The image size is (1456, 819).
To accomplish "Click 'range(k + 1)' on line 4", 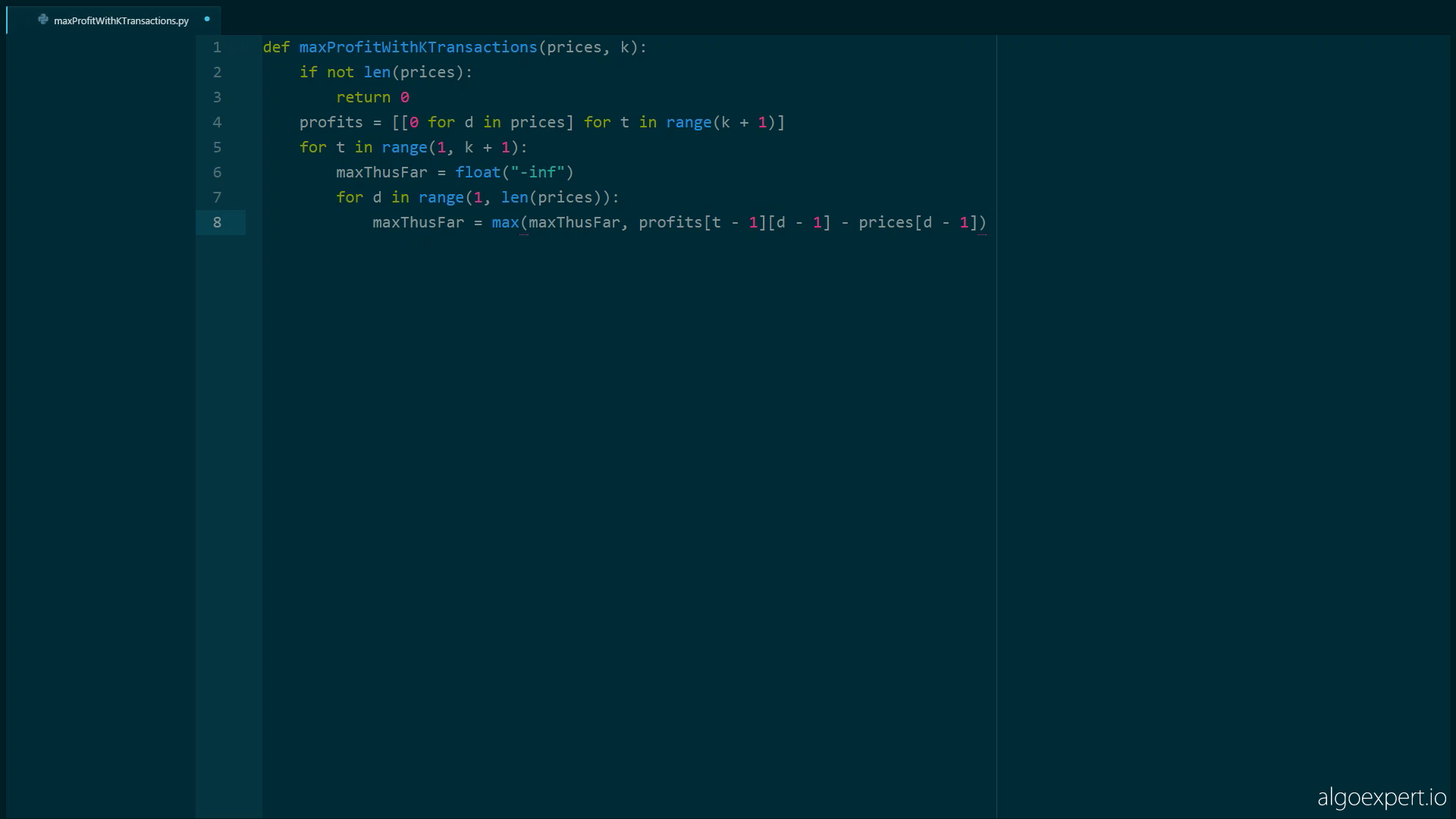I will [720, 122].
